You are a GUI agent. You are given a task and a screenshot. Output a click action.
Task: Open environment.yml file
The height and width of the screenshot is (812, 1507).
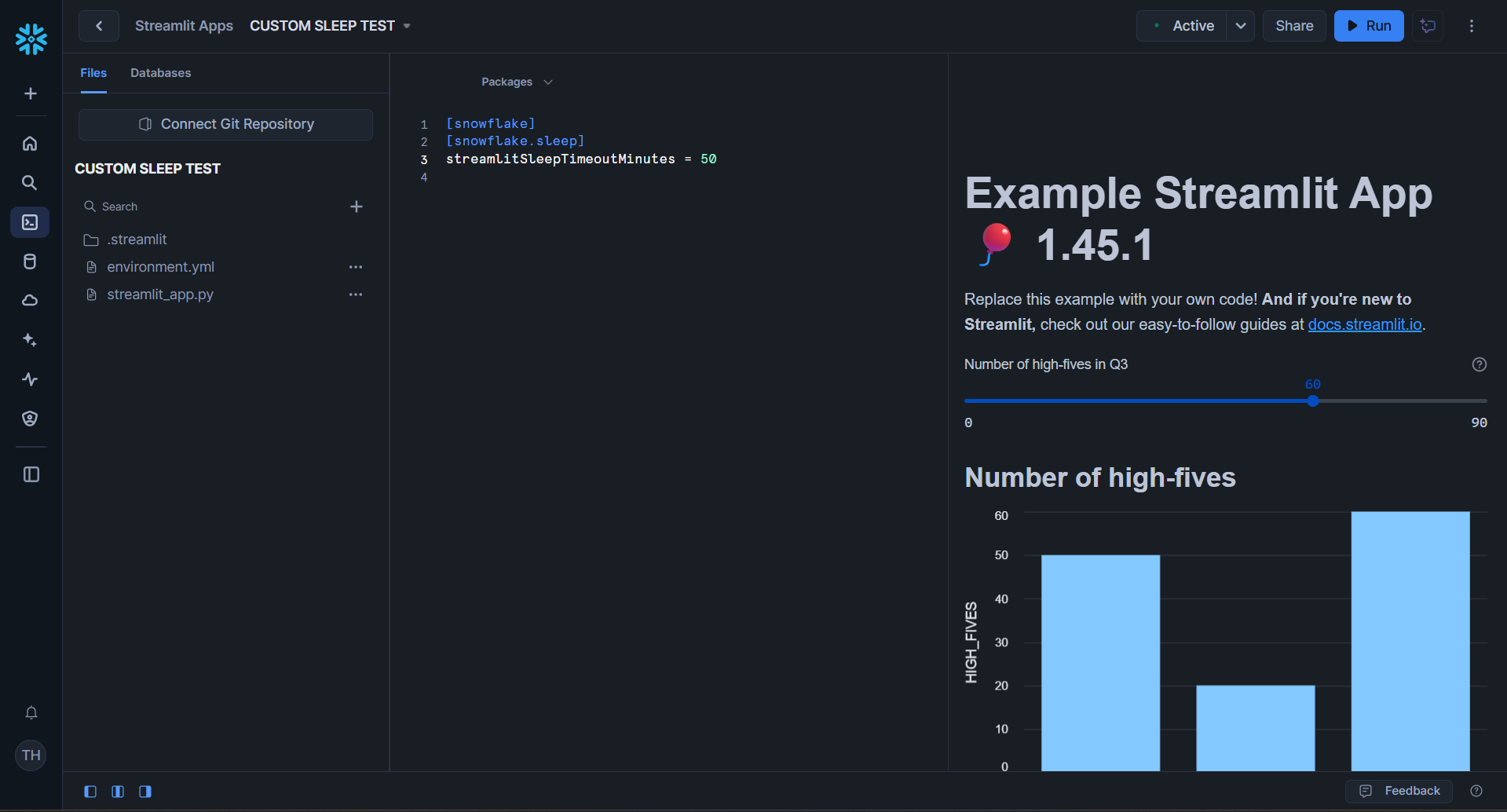160,267
